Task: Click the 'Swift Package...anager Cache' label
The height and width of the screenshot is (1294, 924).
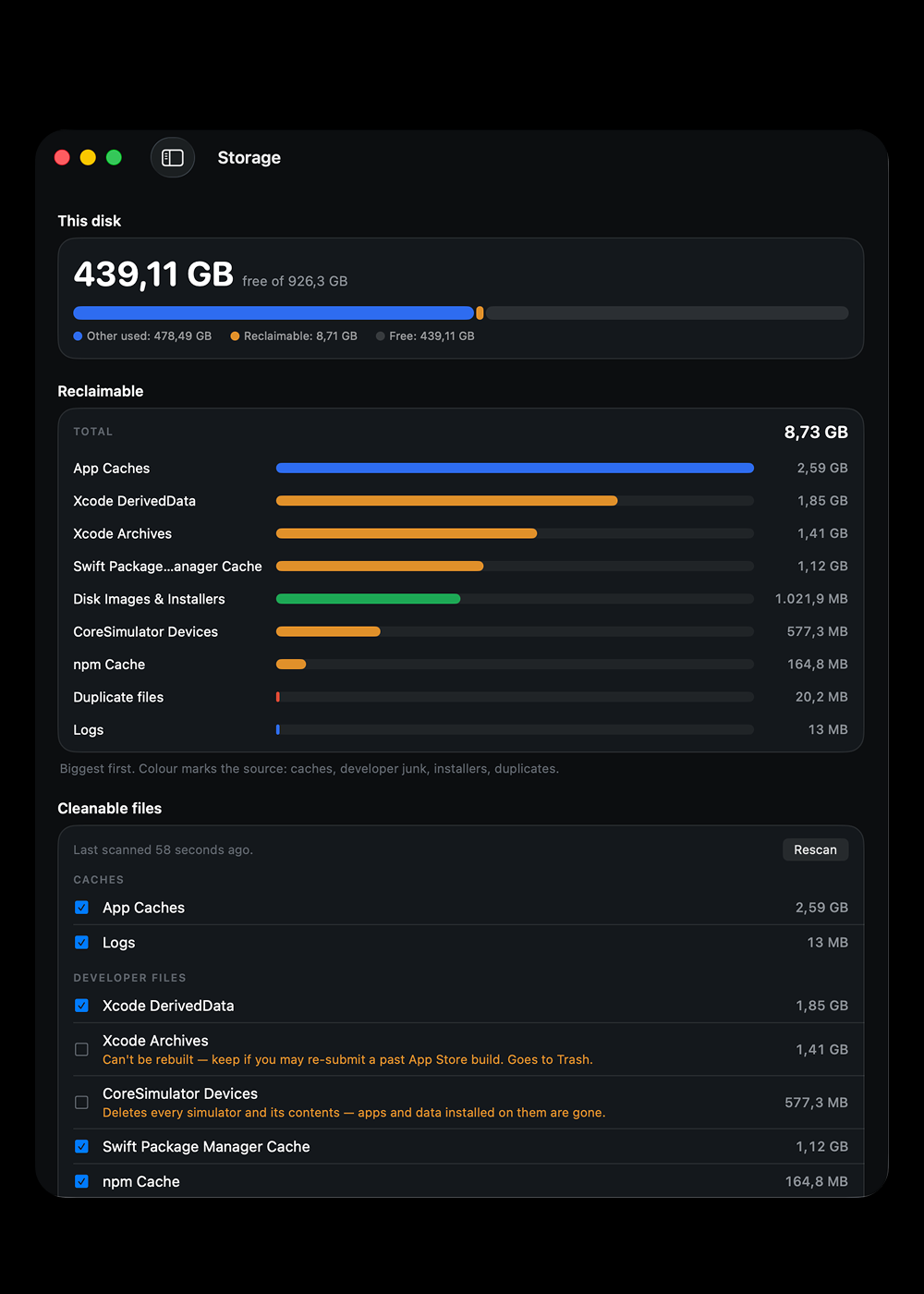Action: [168, 567]
